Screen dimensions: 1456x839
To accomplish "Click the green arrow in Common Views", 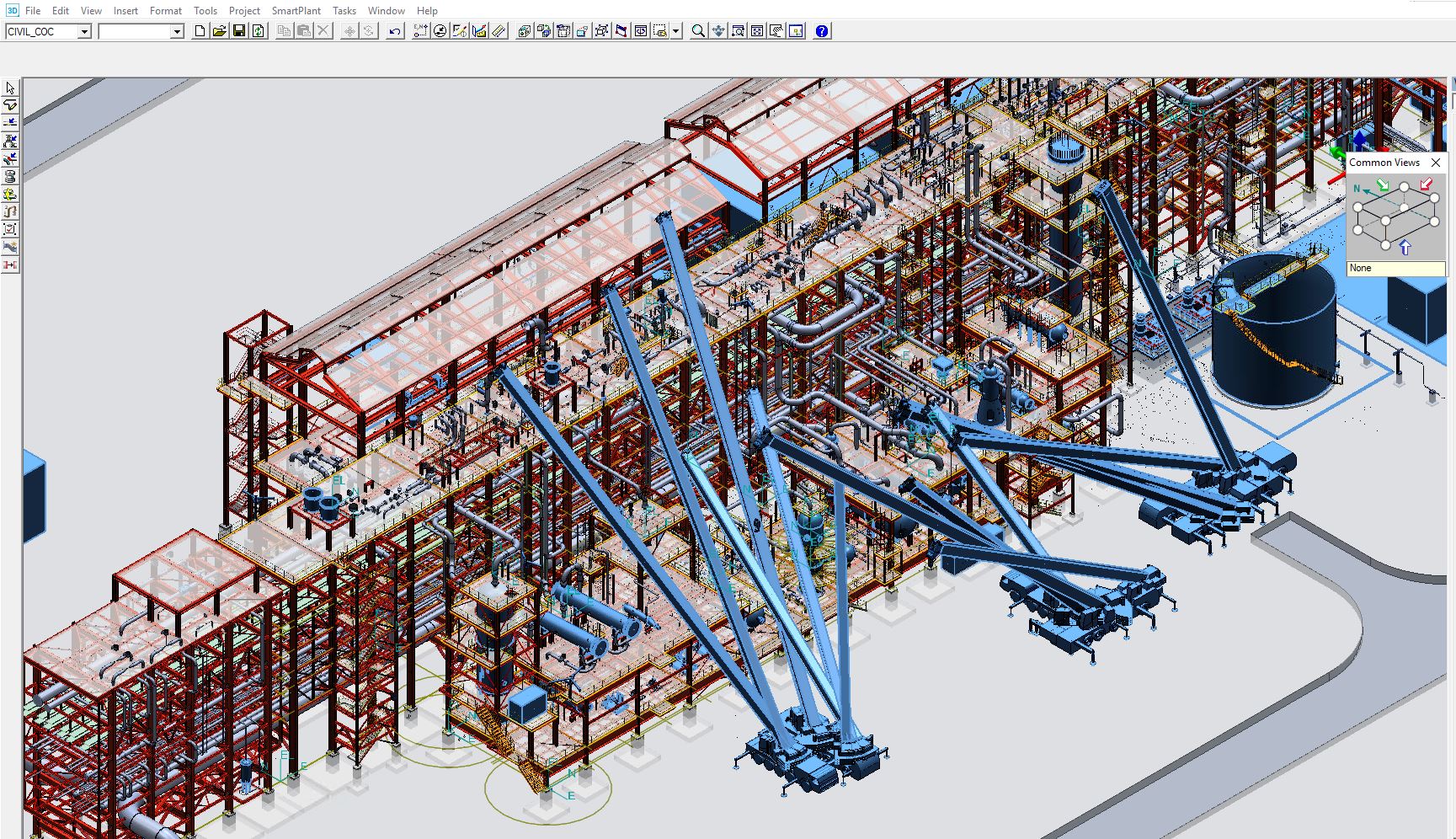I will [1383, 185].
